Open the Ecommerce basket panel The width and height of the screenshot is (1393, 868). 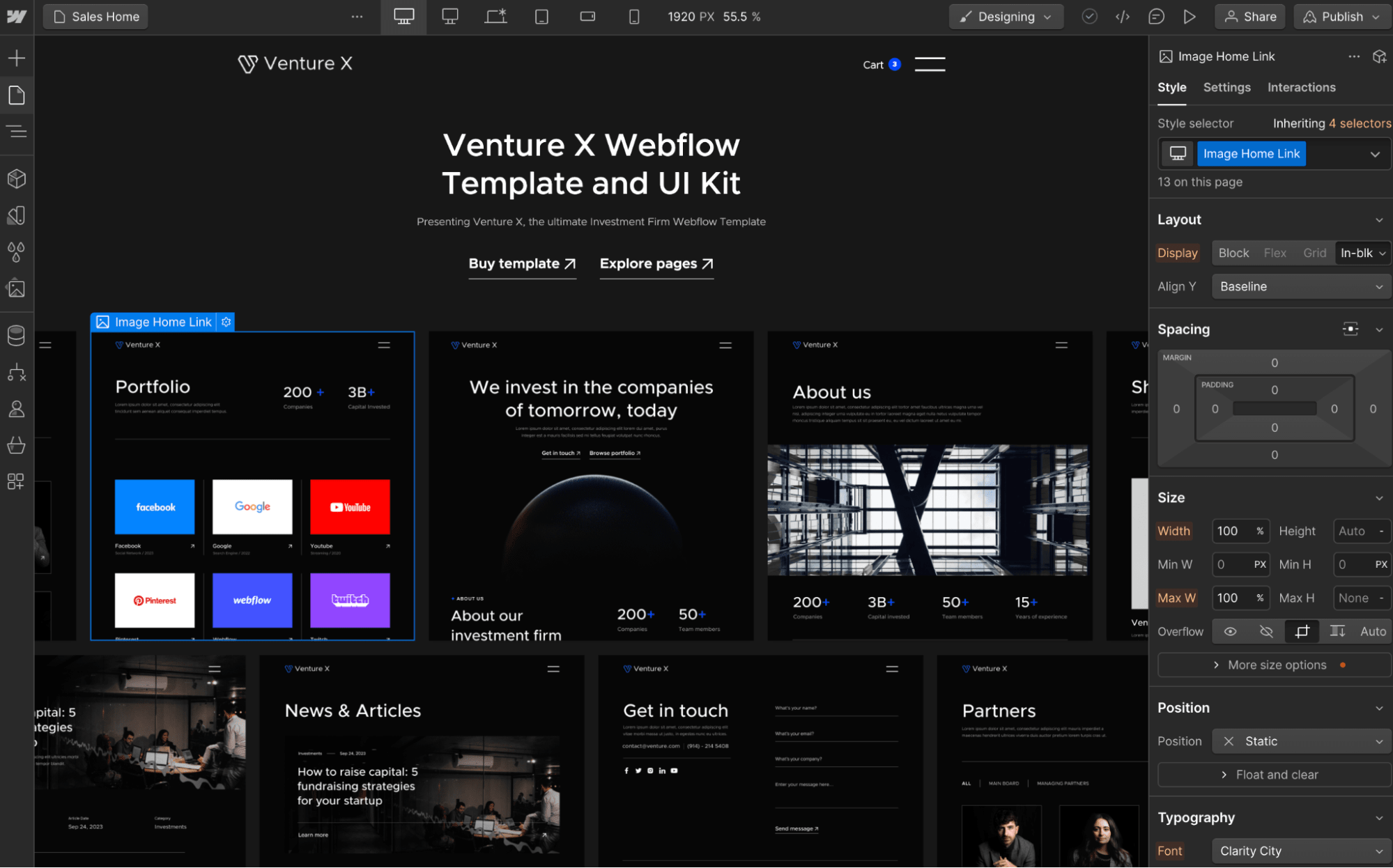click(17, 445)
